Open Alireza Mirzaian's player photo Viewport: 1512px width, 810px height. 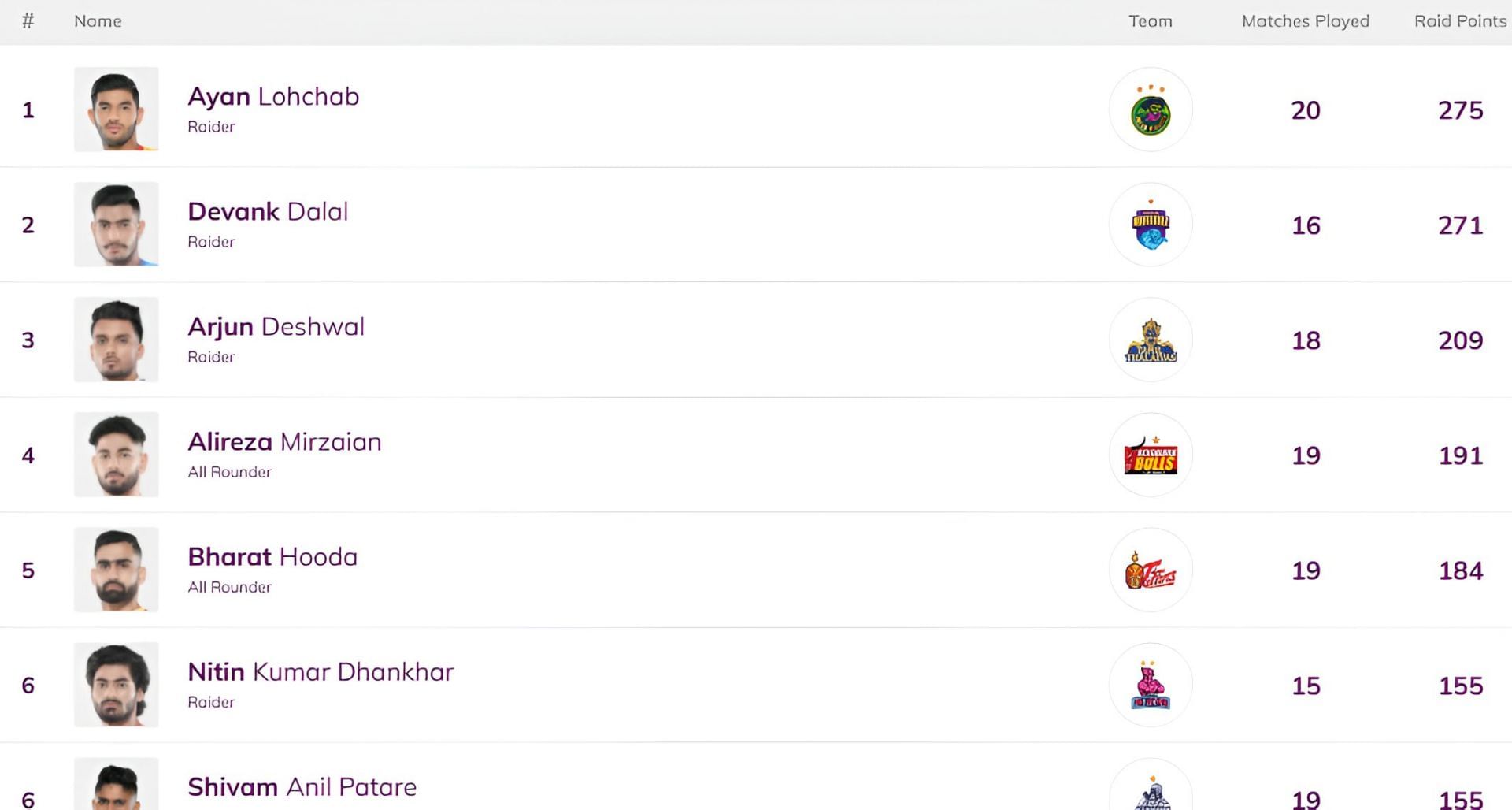(117, 455)
